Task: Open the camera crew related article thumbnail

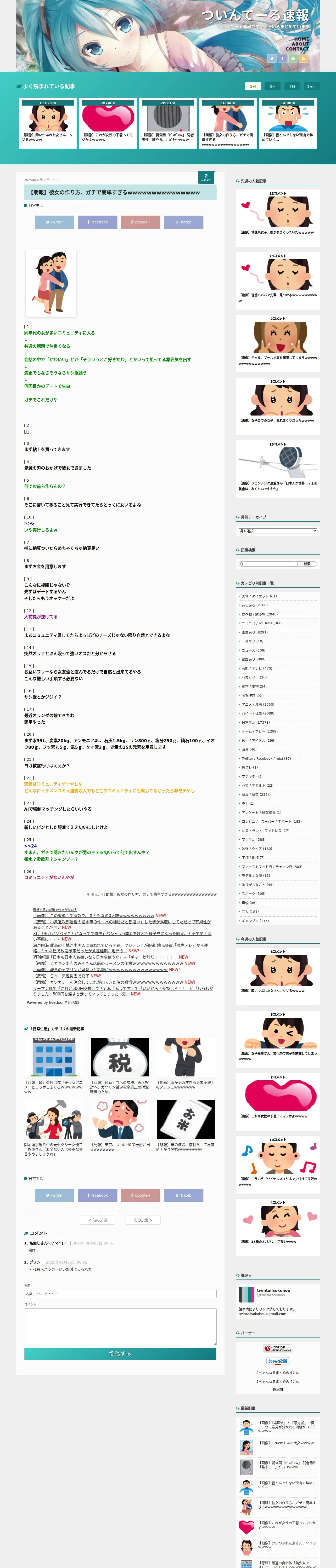Action: [x=54, y=1119]
